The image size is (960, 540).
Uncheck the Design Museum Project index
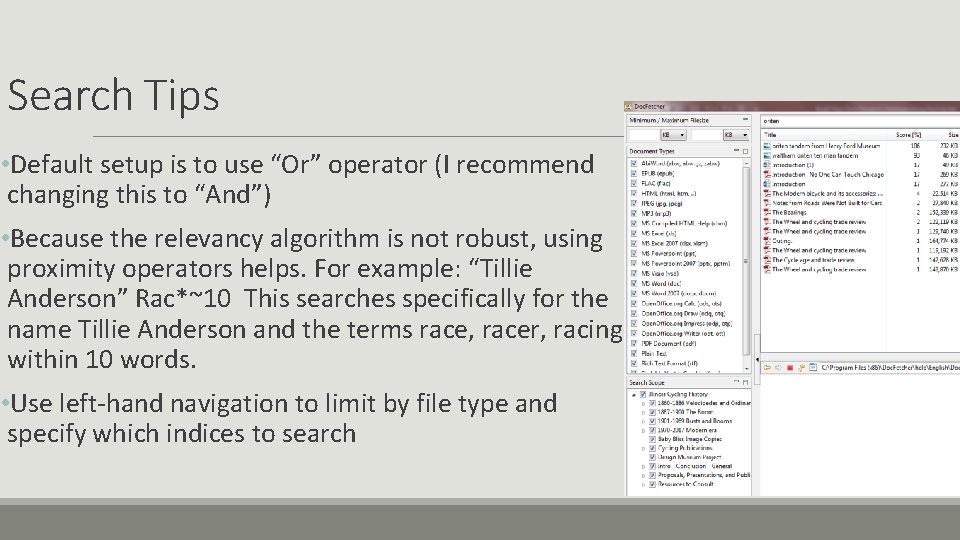pyautogui.click(x=652, y=457)
